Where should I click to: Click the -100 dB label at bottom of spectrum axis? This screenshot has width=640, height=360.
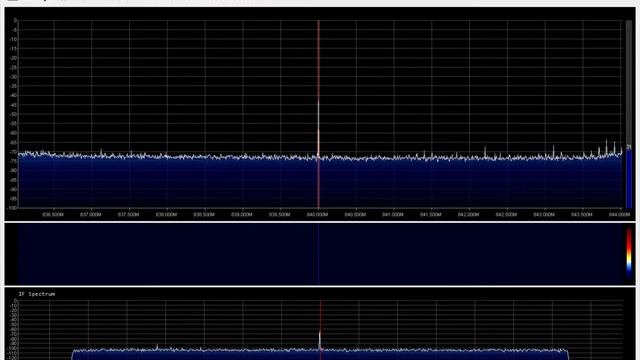click(x=13, y=208)
